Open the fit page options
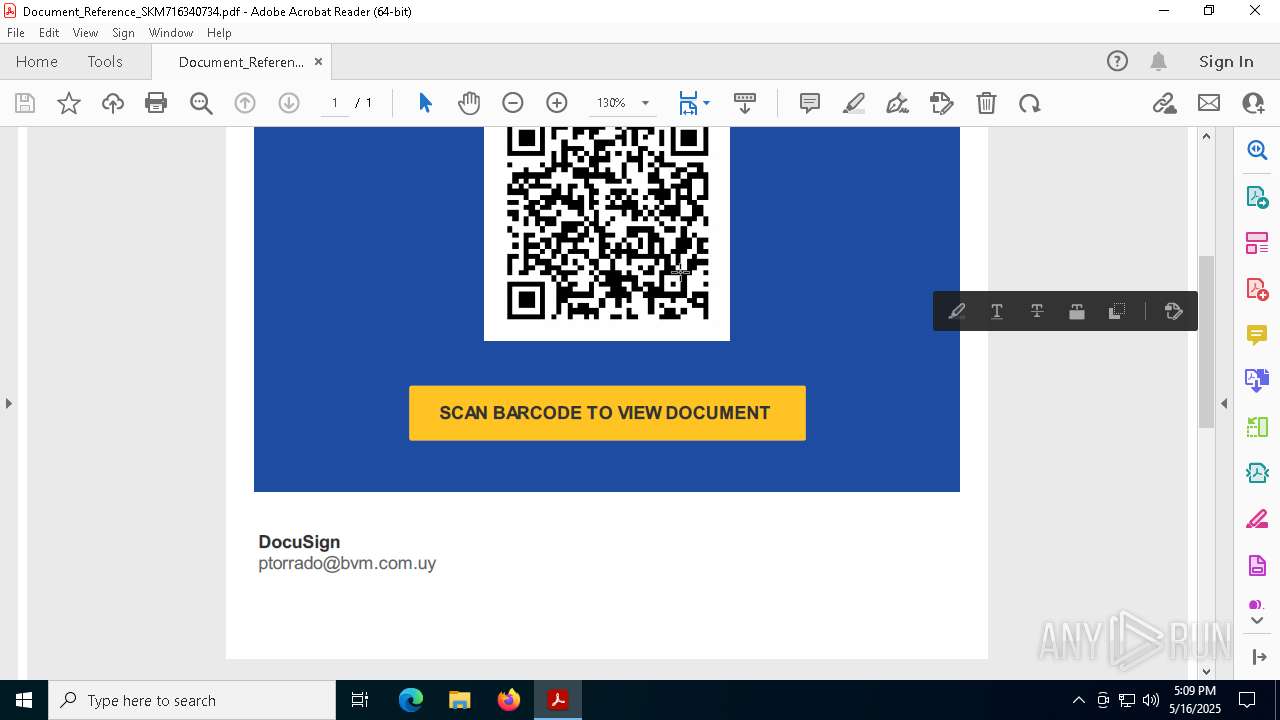This screenshot has width=1280, height=720. 694,103
